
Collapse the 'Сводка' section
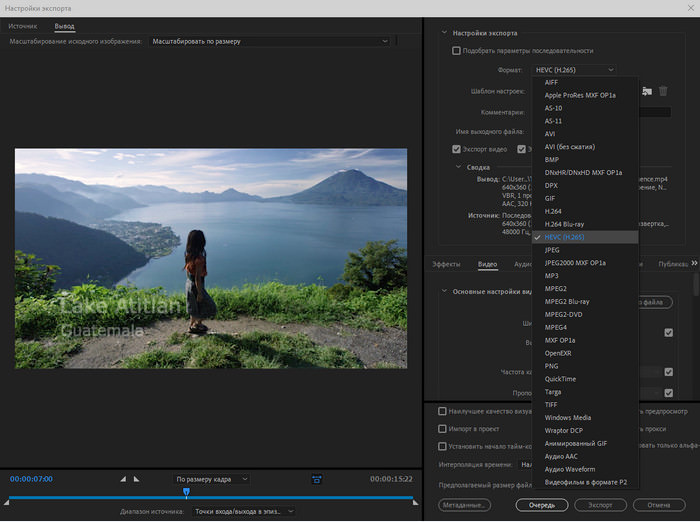click(x=458, y=167)
